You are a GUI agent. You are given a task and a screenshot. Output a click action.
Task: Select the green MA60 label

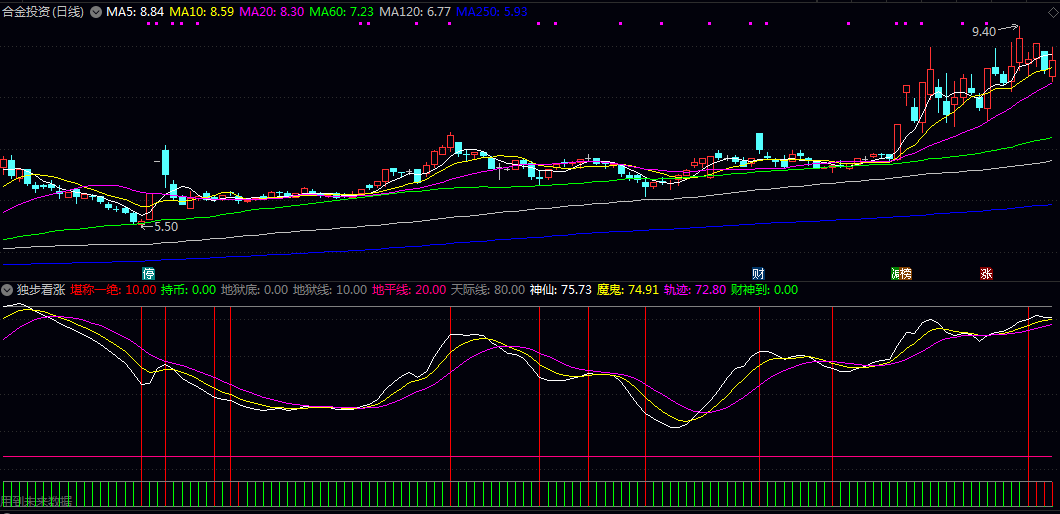coord(341,12)
